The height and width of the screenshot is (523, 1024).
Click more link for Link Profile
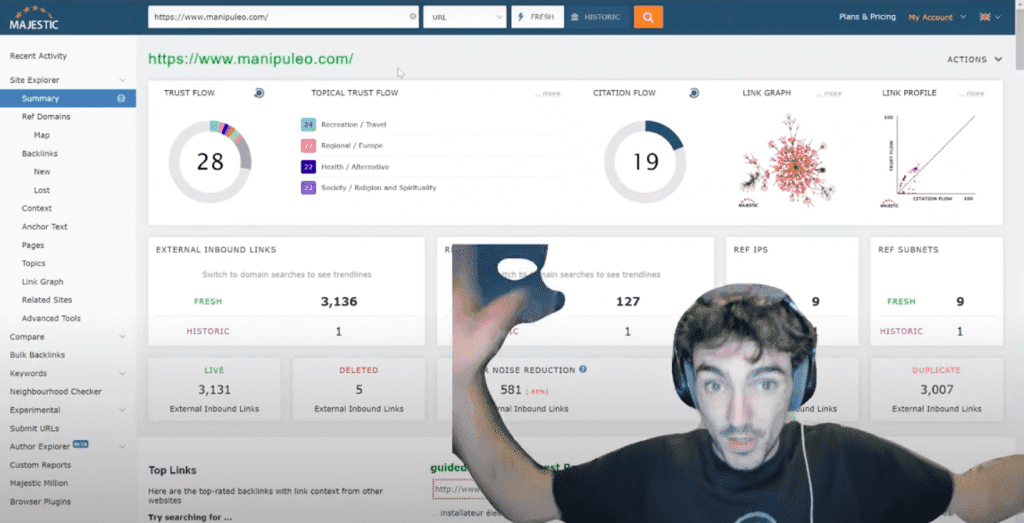pyautogui.click(x=971, y=93)
